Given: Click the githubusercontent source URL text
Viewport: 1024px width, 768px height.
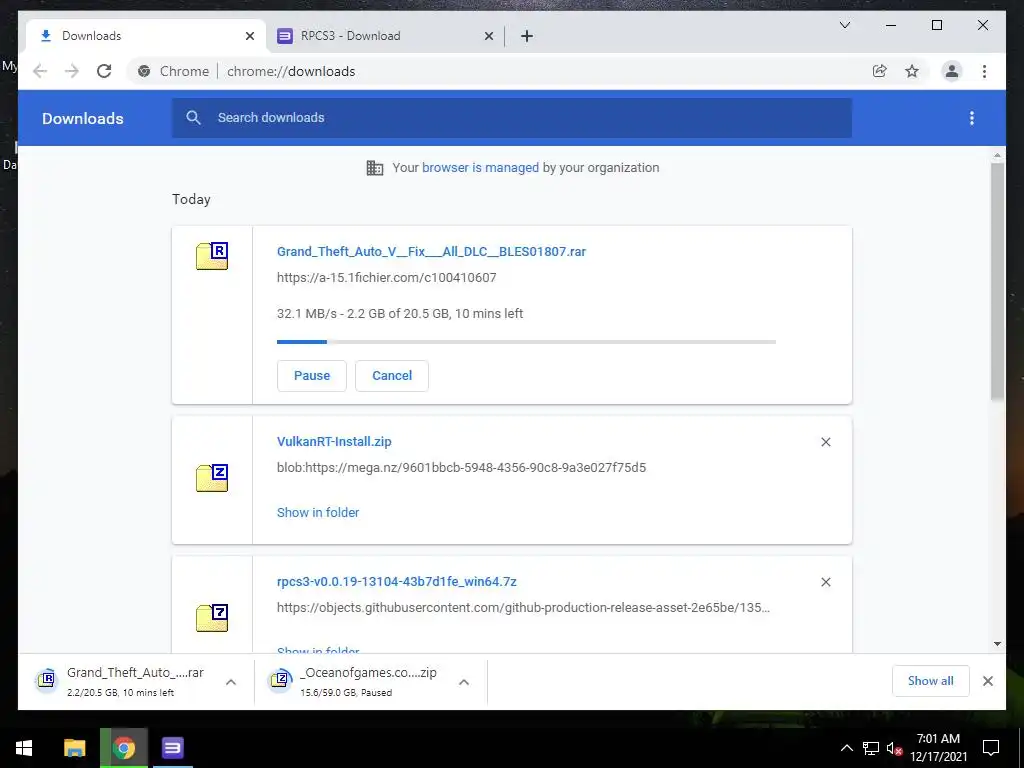Looking at the screenshot, I should click(x=523, y=607).
